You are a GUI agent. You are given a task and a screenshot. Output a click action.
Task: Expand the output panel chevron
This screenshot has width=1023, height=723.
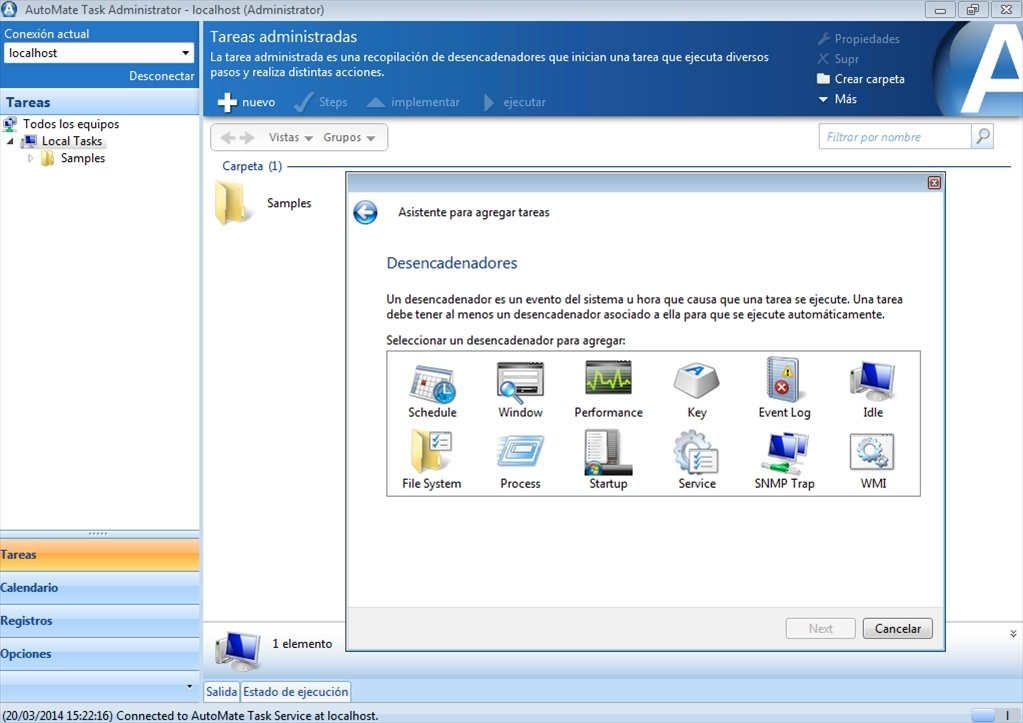1013,634
